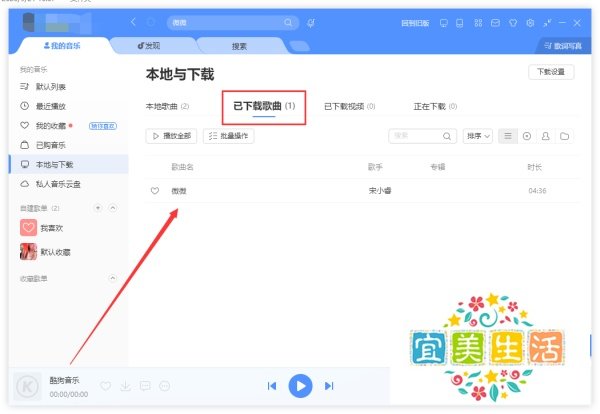This screenshot has height=414, width=600.
Task: Open the player's more options (ellipsis) icon
Action: point(165,386)
